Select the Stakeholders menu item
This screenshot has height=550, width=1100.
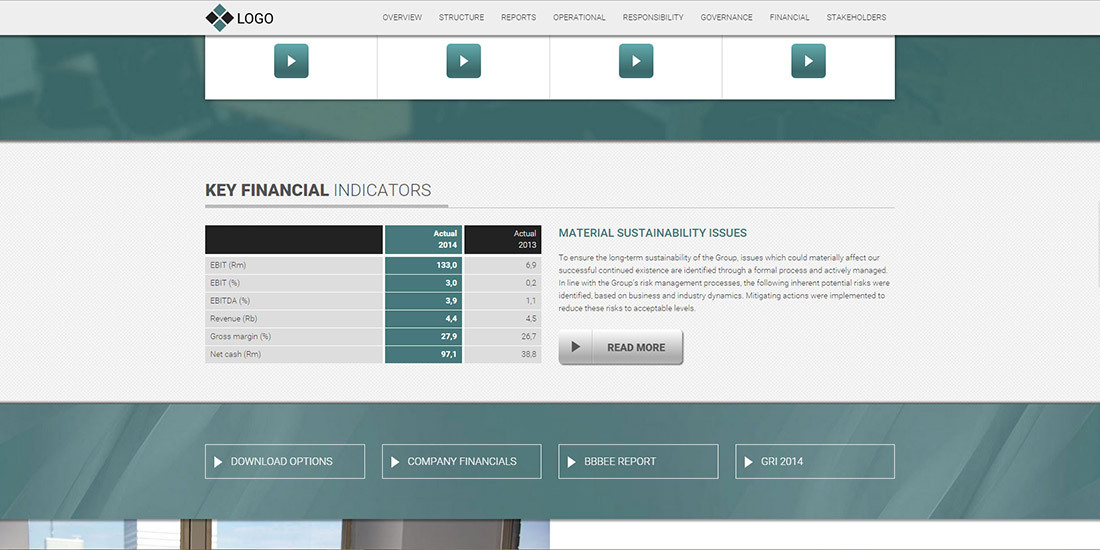(857, 18)
